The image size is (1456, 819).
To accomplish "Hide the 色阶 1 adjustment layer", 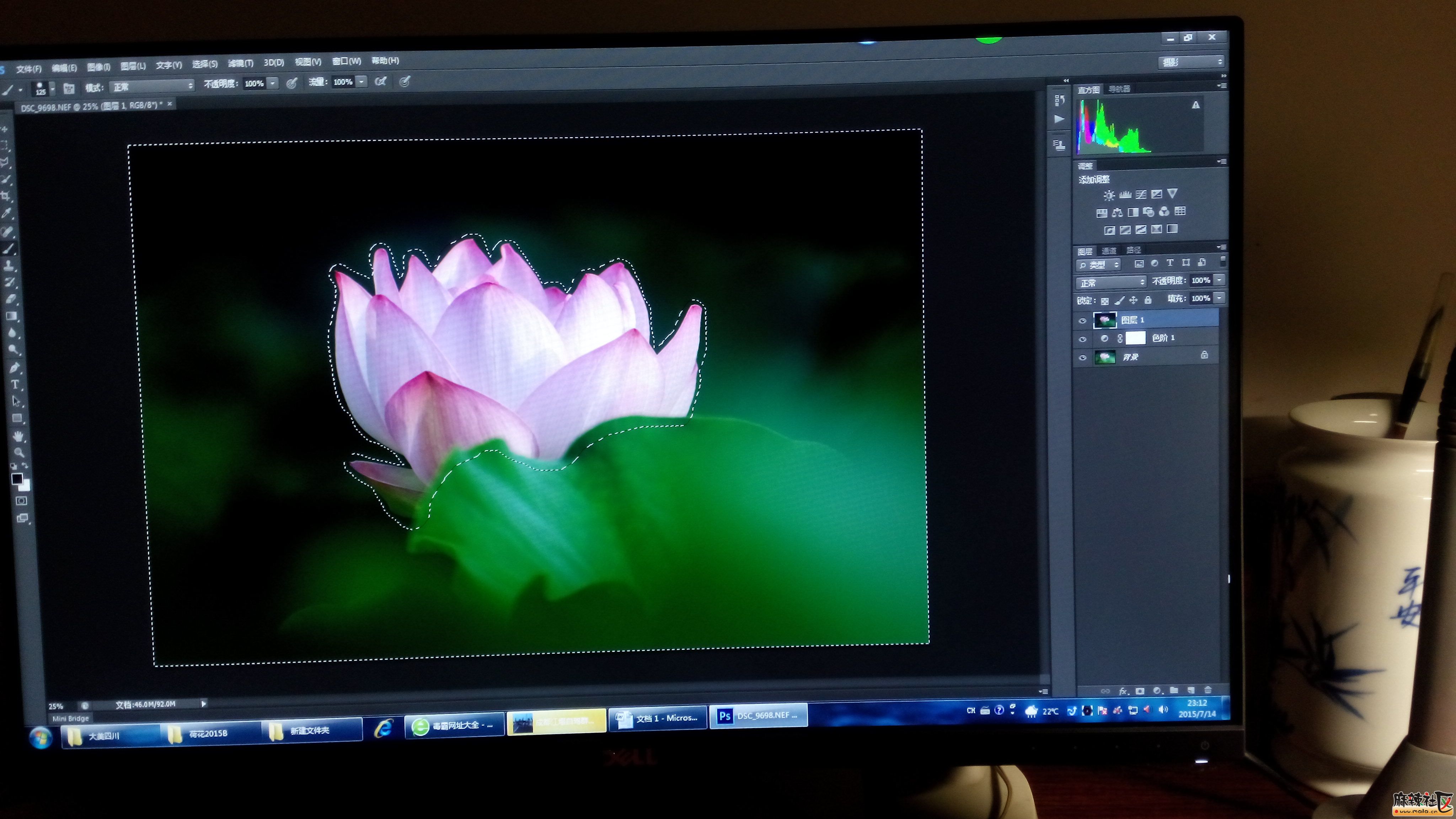I will [x=1082, y=339].
